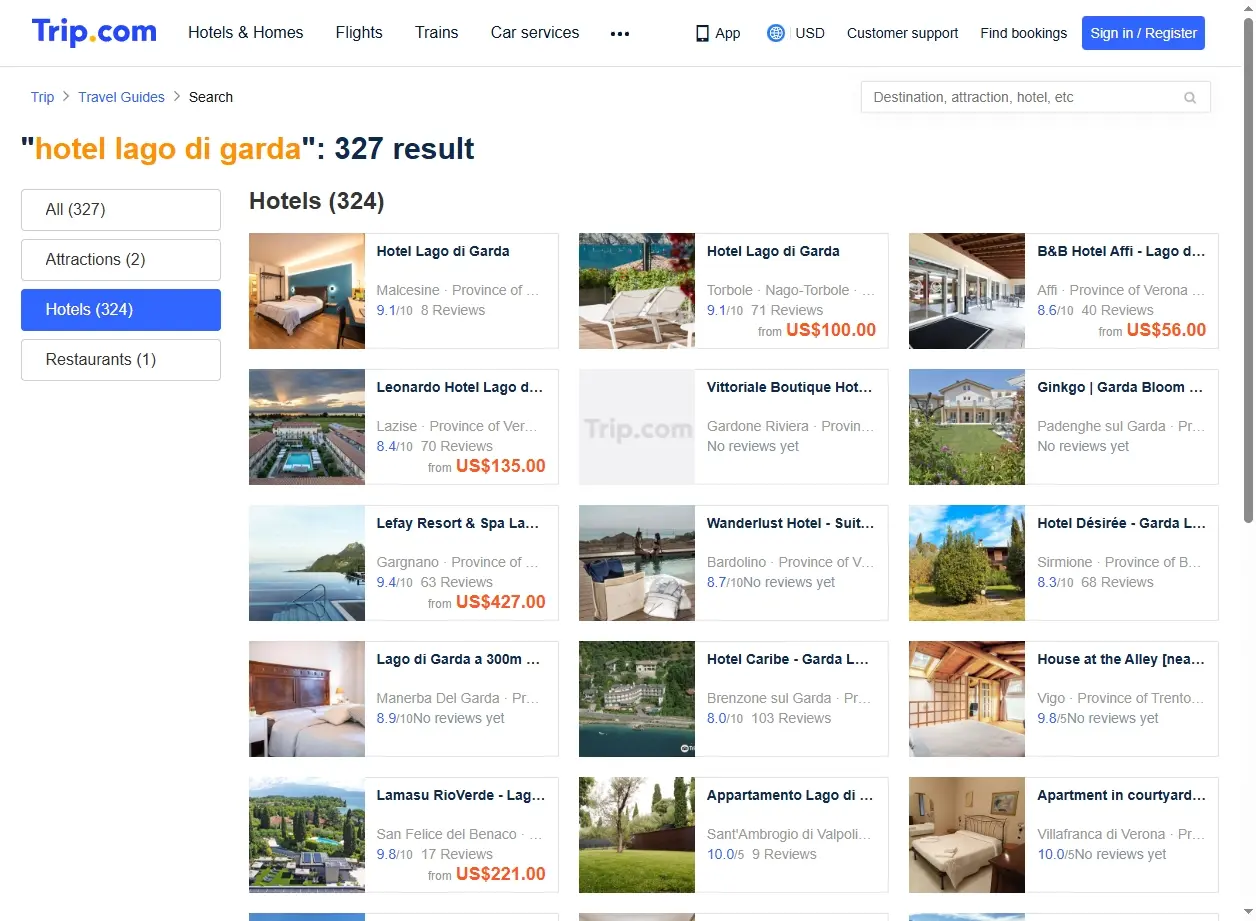Open the App download phone icon

[x=702, y=33]
